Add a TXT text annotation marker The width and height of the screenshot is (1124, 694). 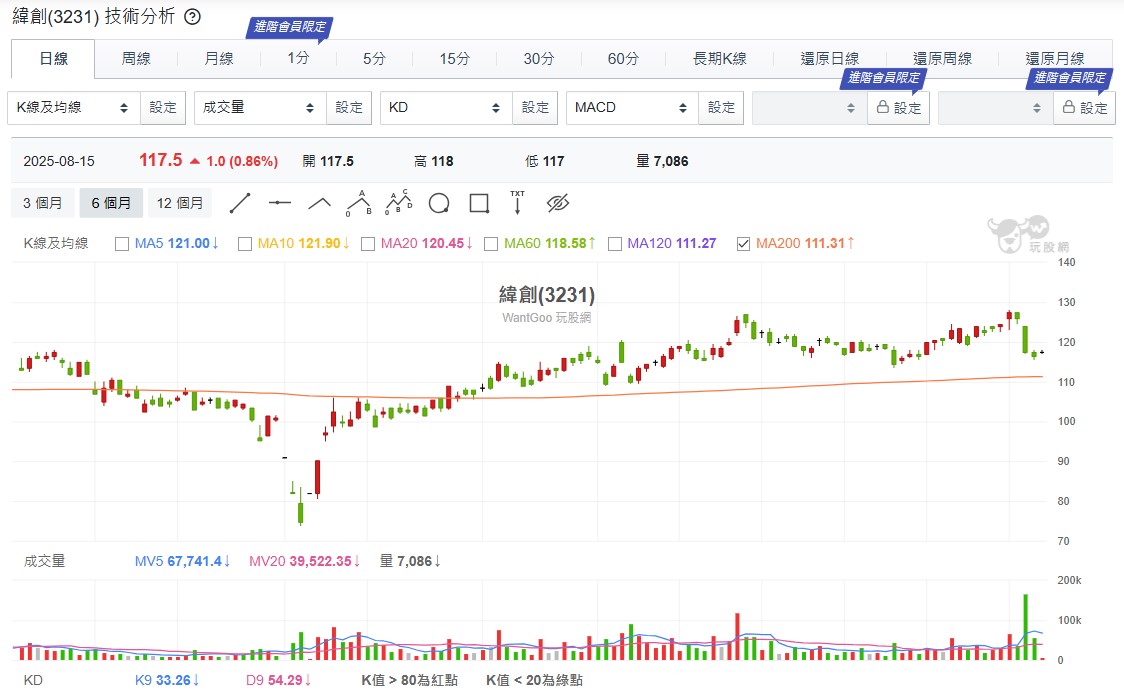517,203
